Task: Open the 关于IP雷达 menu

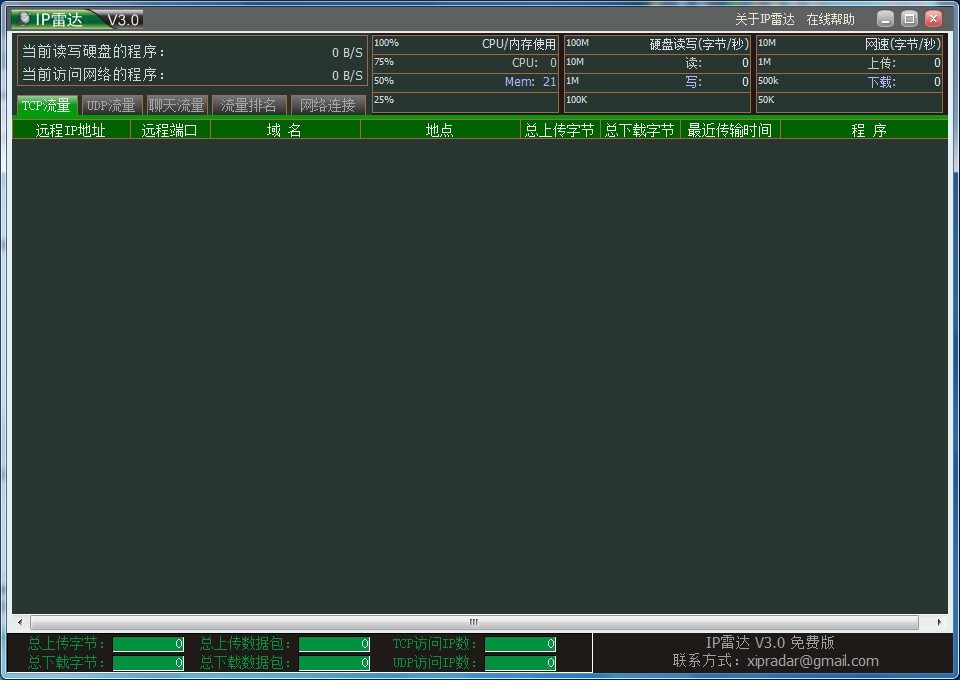Action: pyautogui.click(x=764, y=20)
